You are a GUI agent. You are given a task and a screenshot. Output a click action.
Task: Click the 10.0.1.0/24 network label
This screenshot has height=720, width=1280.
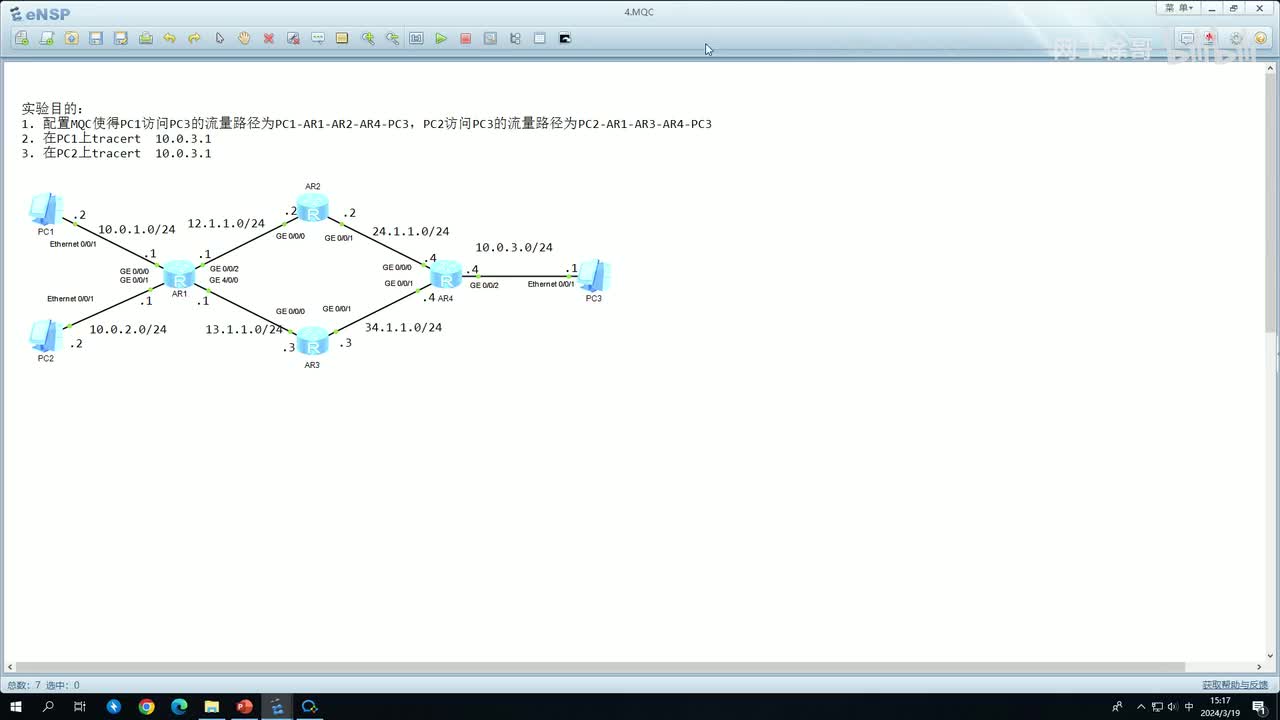pos(136,230)
